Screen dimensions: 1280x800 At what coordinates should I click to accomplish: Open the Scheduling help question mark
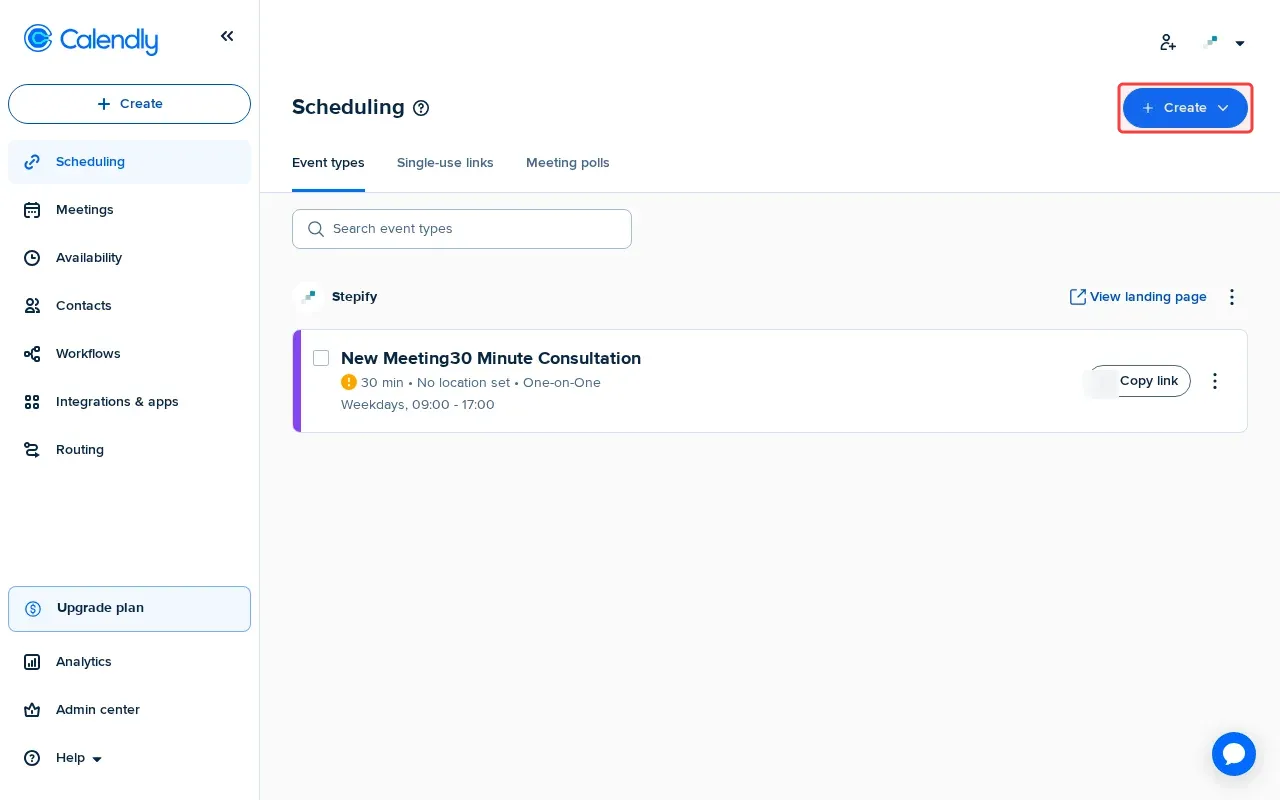click(x=421, y=108)
